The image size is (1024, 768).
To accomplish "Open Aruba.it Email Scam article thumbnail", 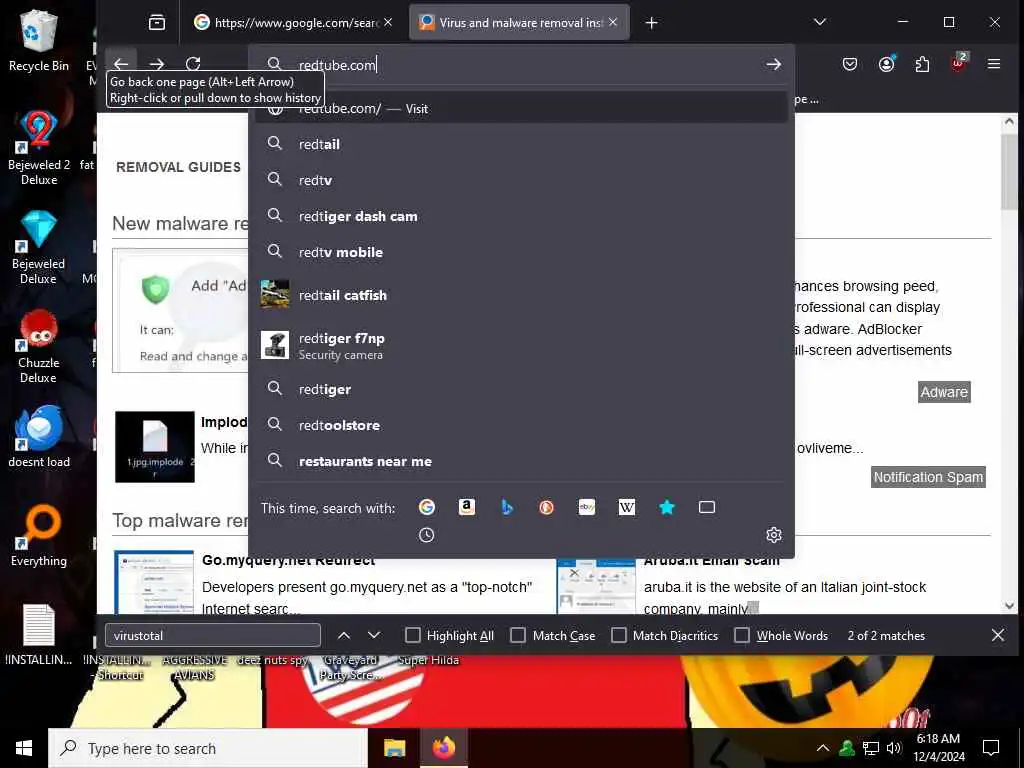I will [596, 586].
